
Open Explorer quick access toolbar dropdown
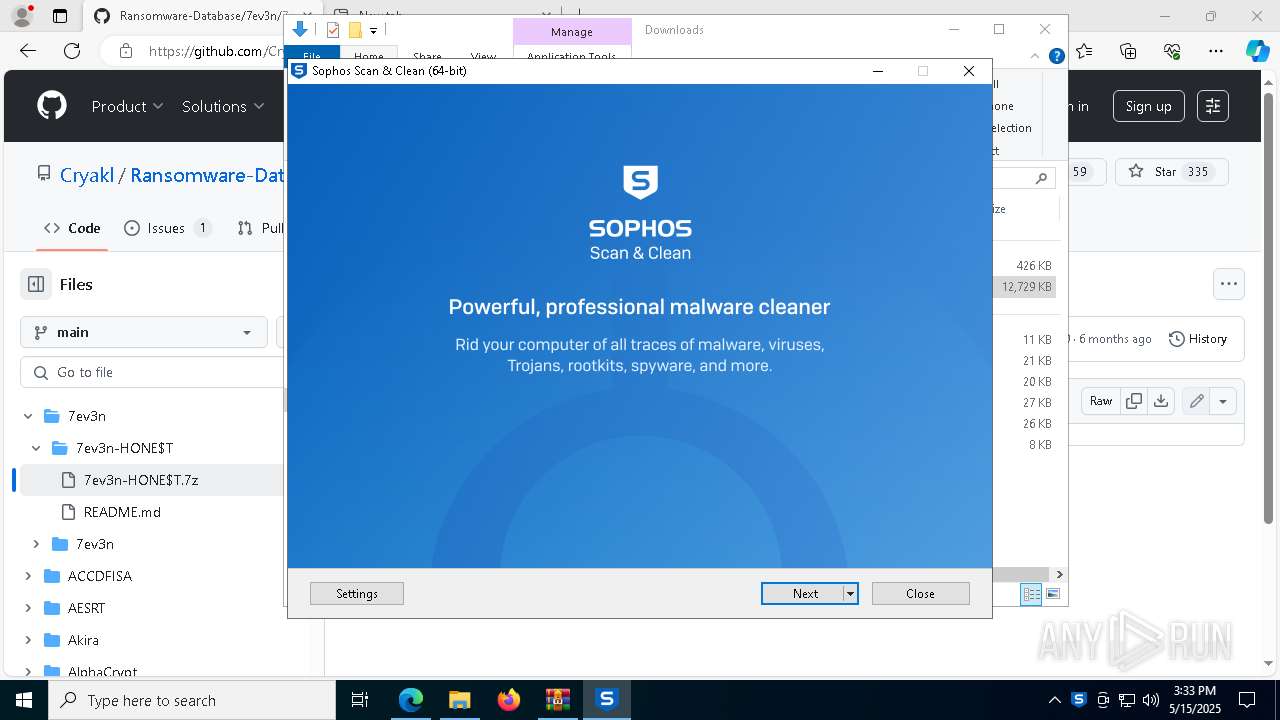coord(373,30)
